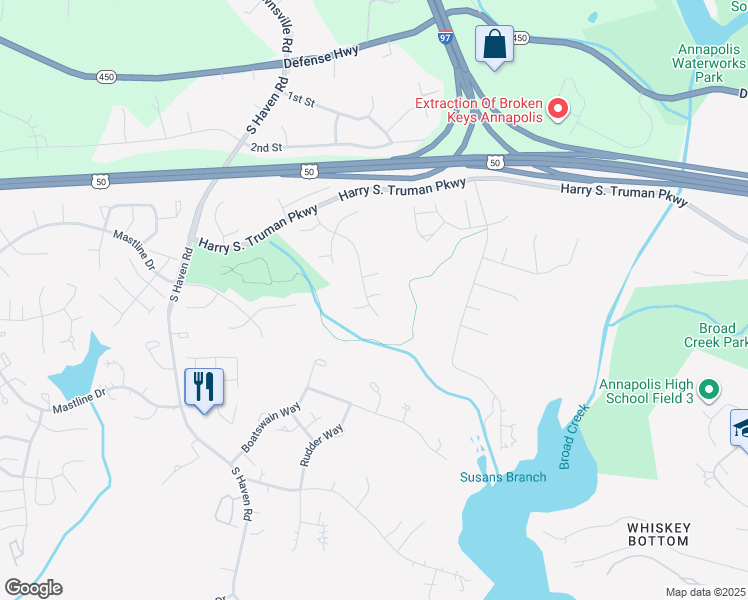This screenshot has width=748, height=600.
Task: Click the shopping bag marker icon
Action: click(x=495, y=46)
